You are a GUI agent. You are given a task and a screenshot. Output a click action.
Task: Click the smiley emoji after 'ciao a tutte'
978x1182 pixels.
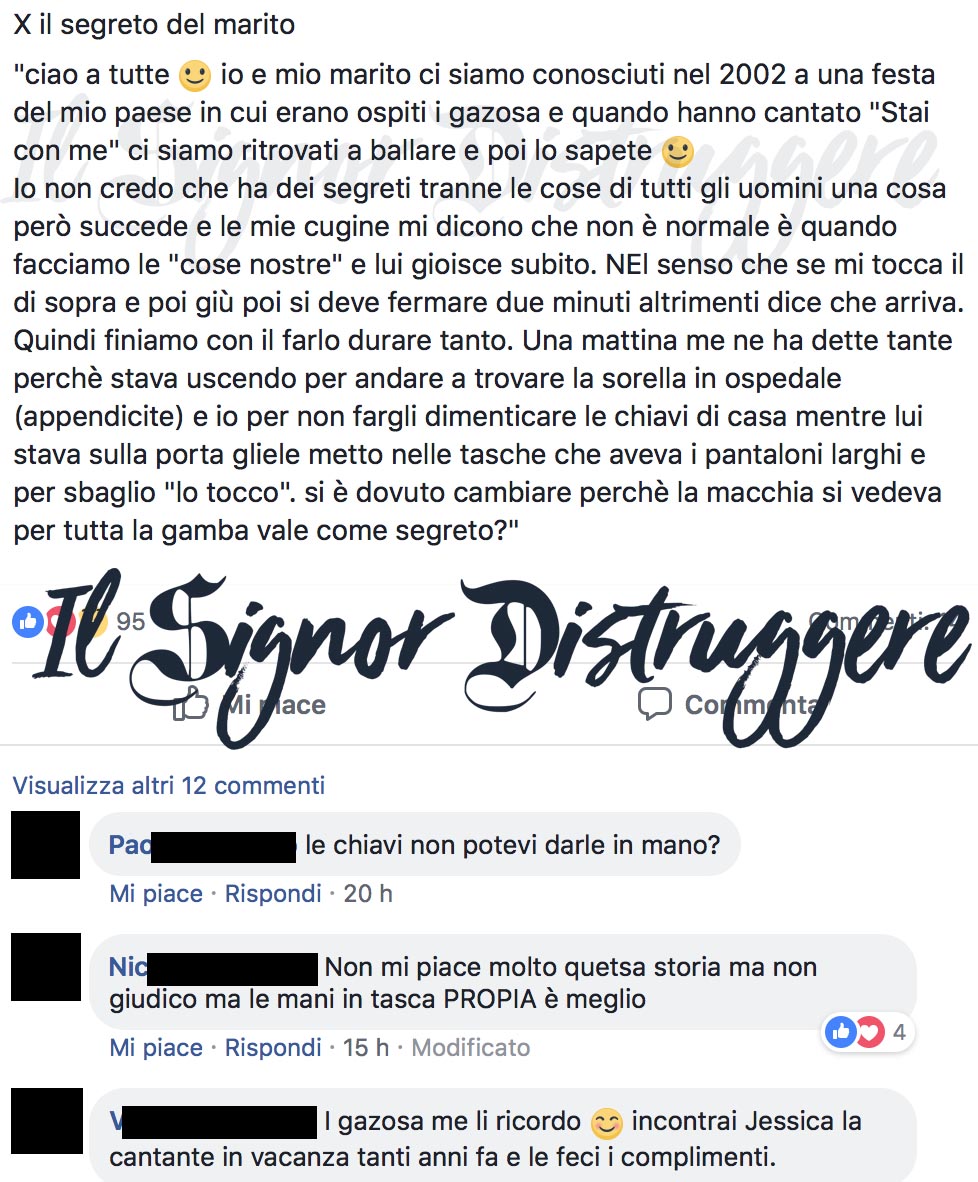195,75
